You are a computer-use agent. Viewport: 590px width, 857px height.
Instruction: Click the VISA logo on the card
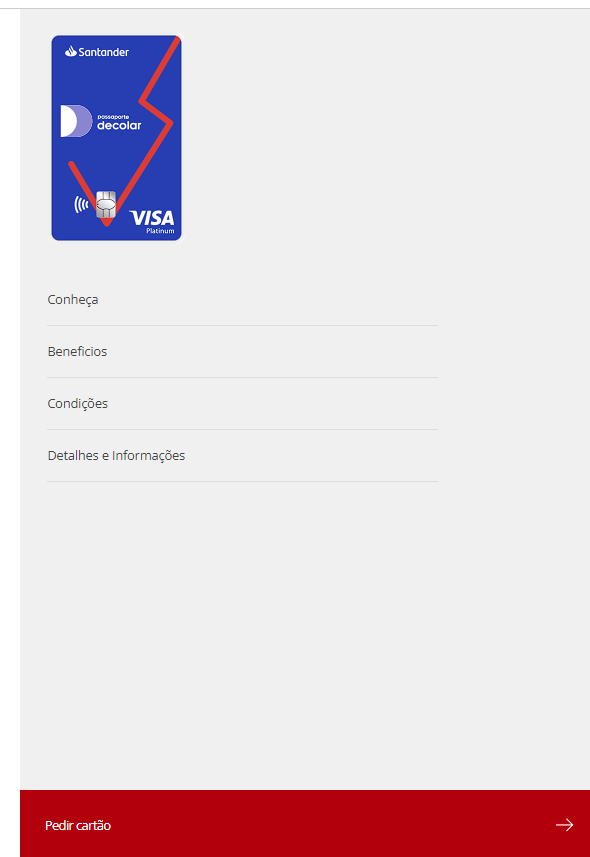pyautogui.click(x=152, y=218)
